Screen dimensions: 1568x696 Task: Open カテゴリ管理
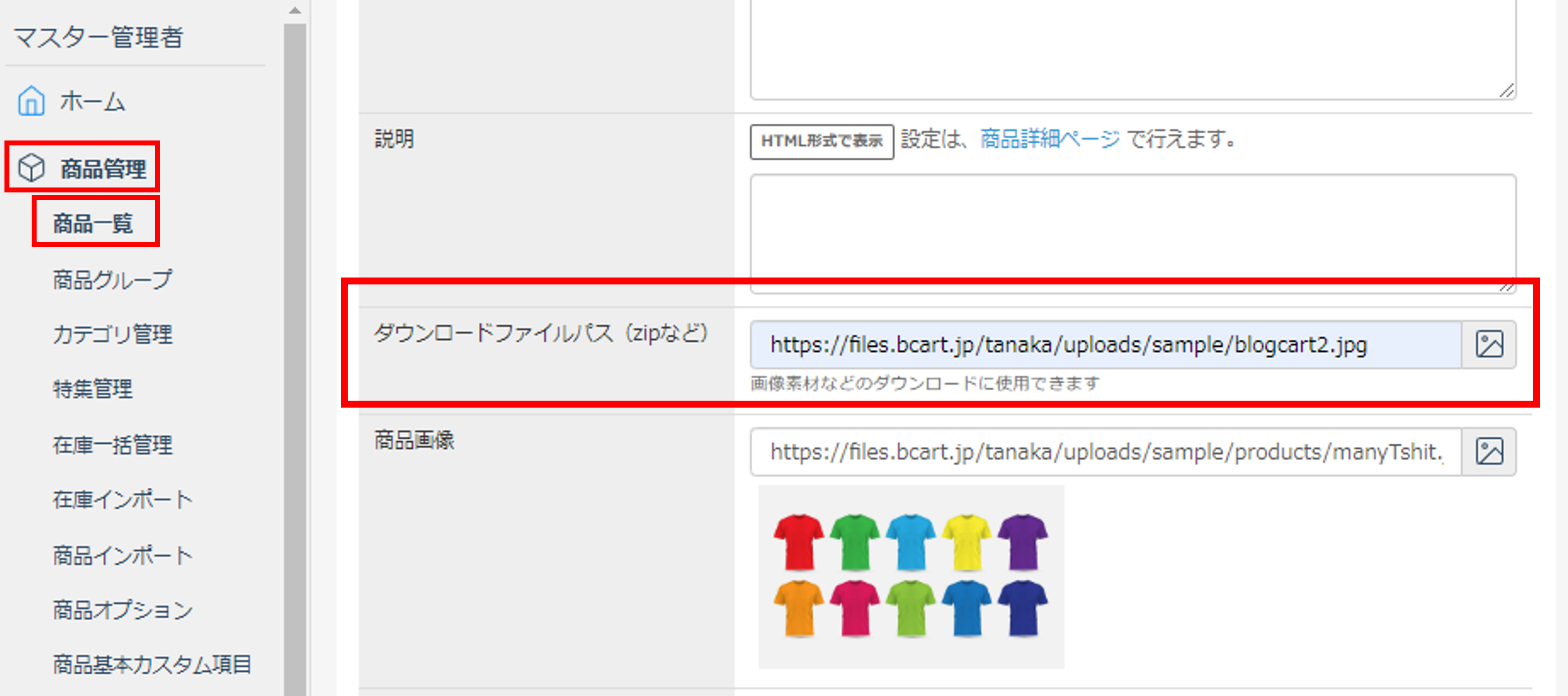(x=113, y=334)
